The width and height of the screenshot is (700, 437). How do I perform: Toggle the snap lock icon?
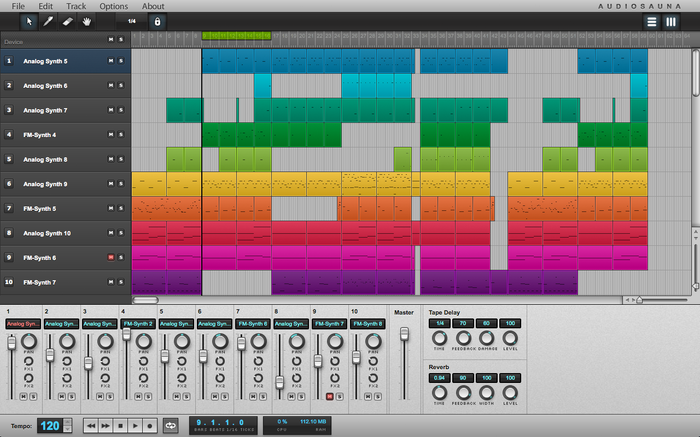point(156,20)
